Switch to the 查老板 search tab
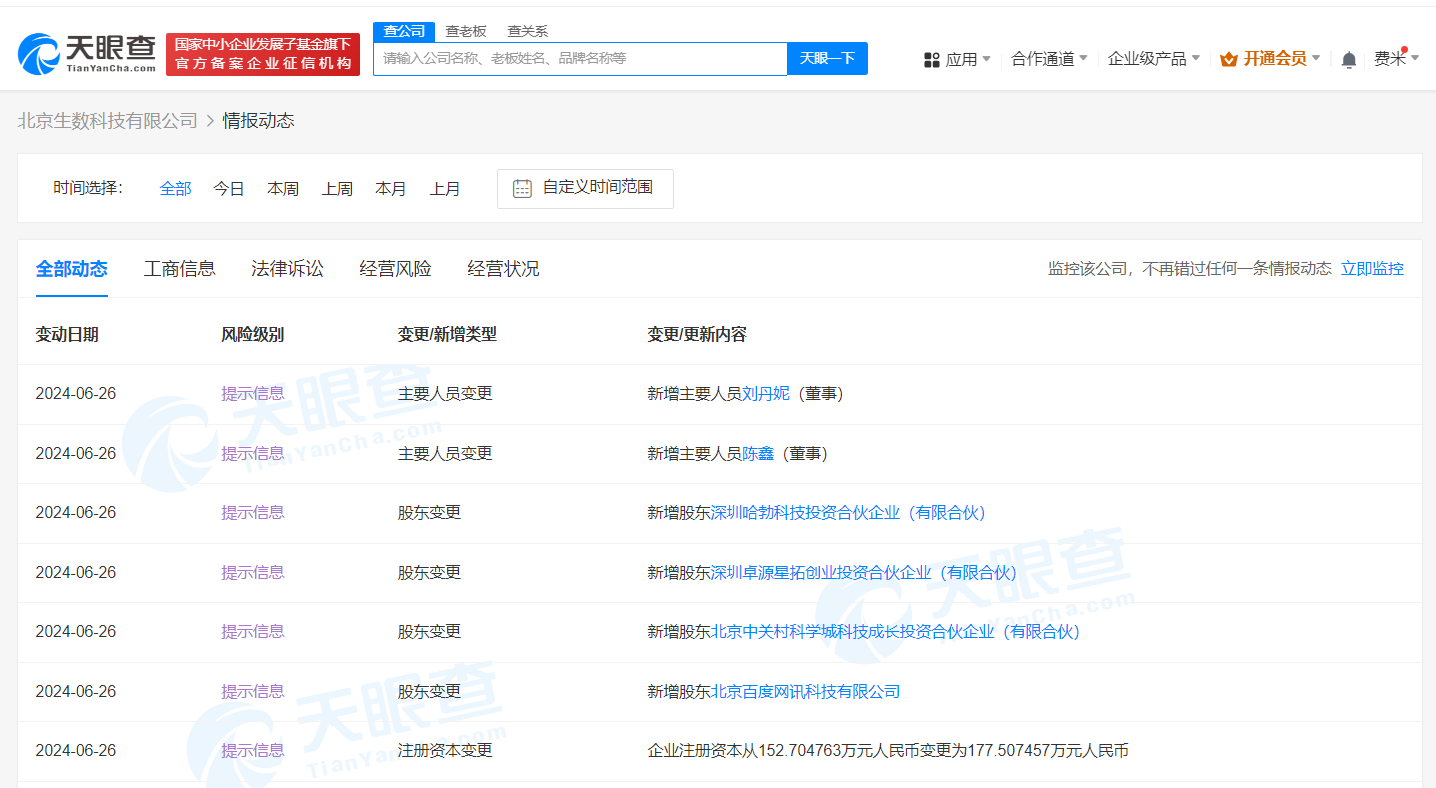The width and height of the screenshot is (1436, 788). click(465, 31)
